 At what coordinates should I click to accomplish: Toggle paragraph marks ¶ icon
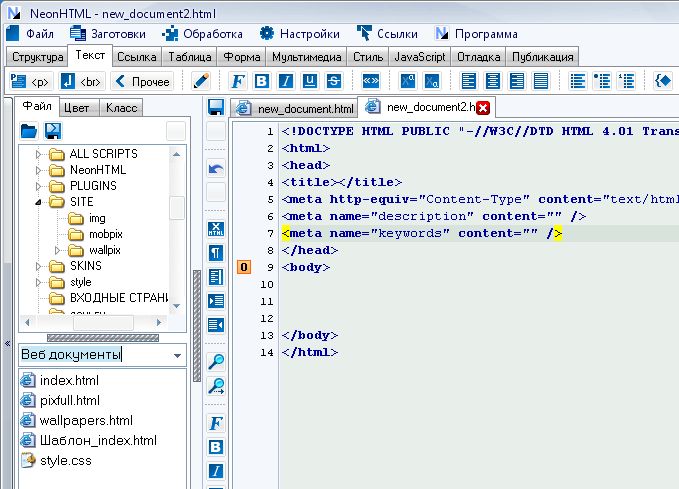[216, 253]
